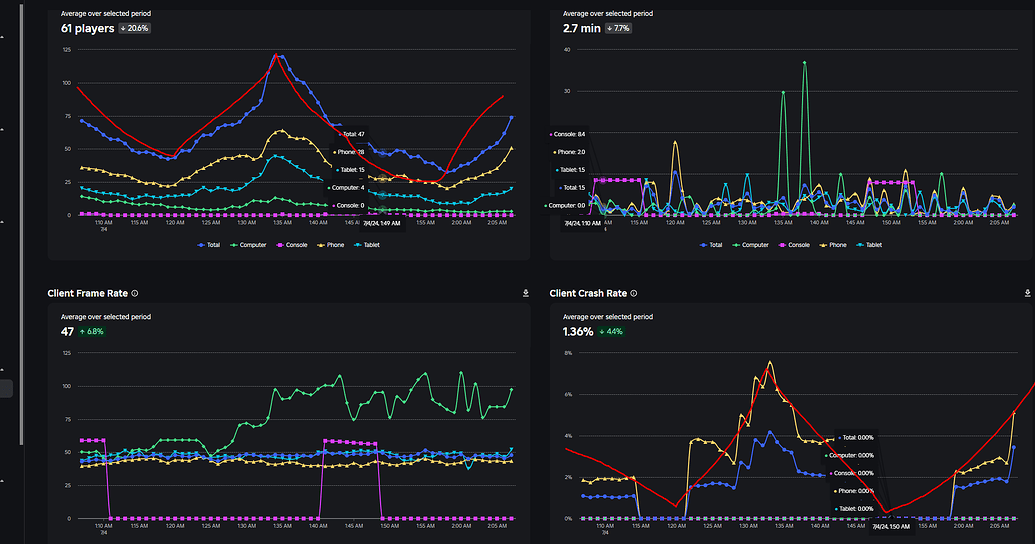This screenshot has height=544, width=1035.
Task: Click 'Average over selected period' above 61 players
Action: pos(106,13)
